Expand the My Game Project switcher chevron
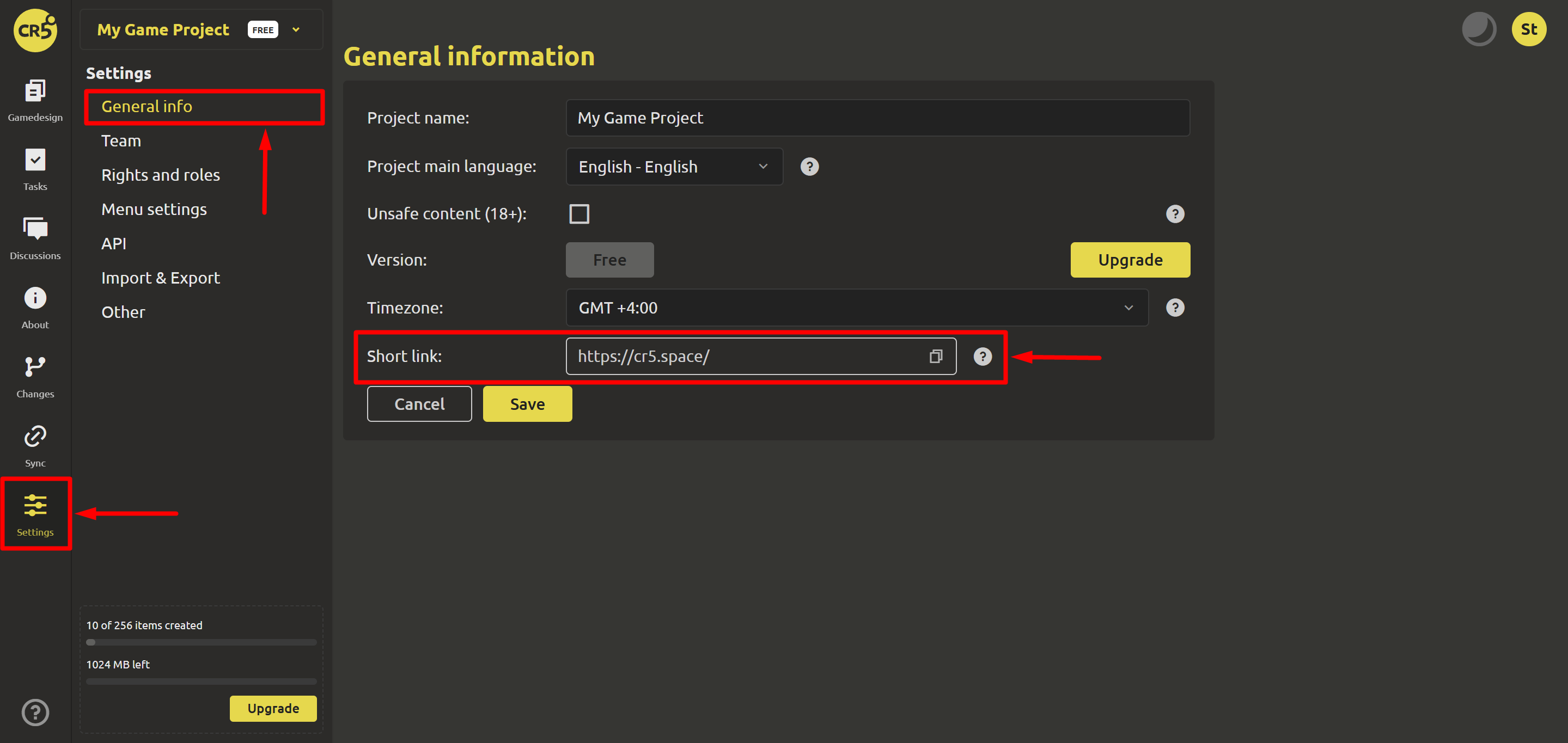This screenshot has height=743, width=1568. click(296, 29)
